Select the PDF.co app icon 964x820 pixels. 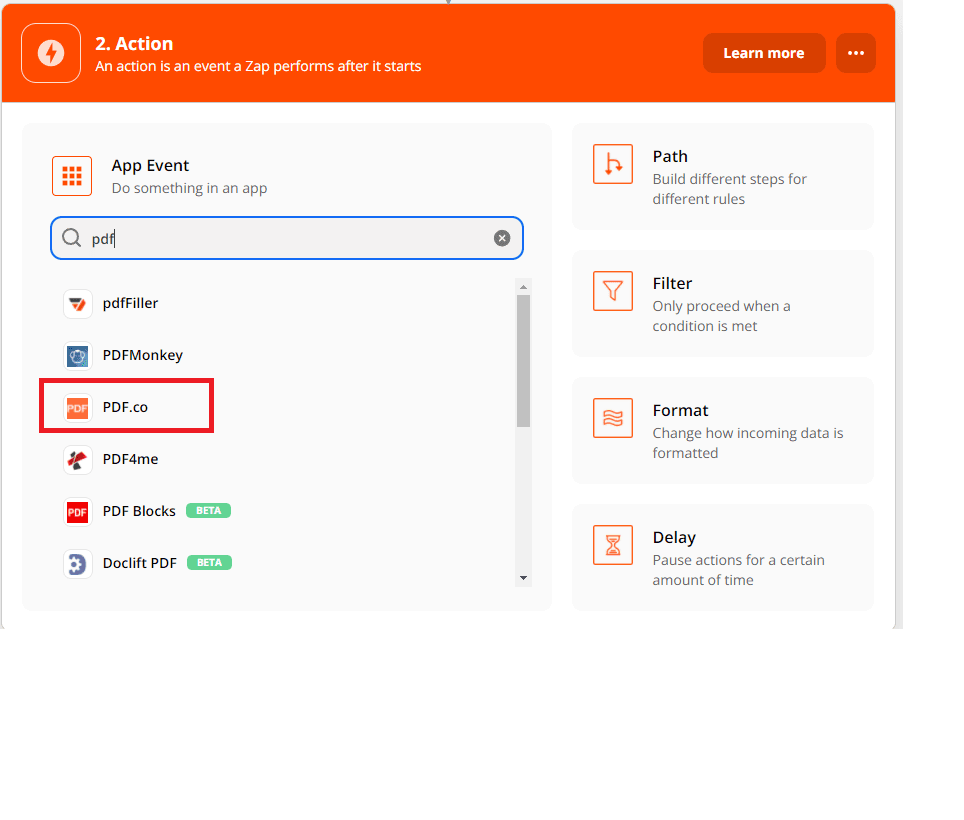click(78, 407)
